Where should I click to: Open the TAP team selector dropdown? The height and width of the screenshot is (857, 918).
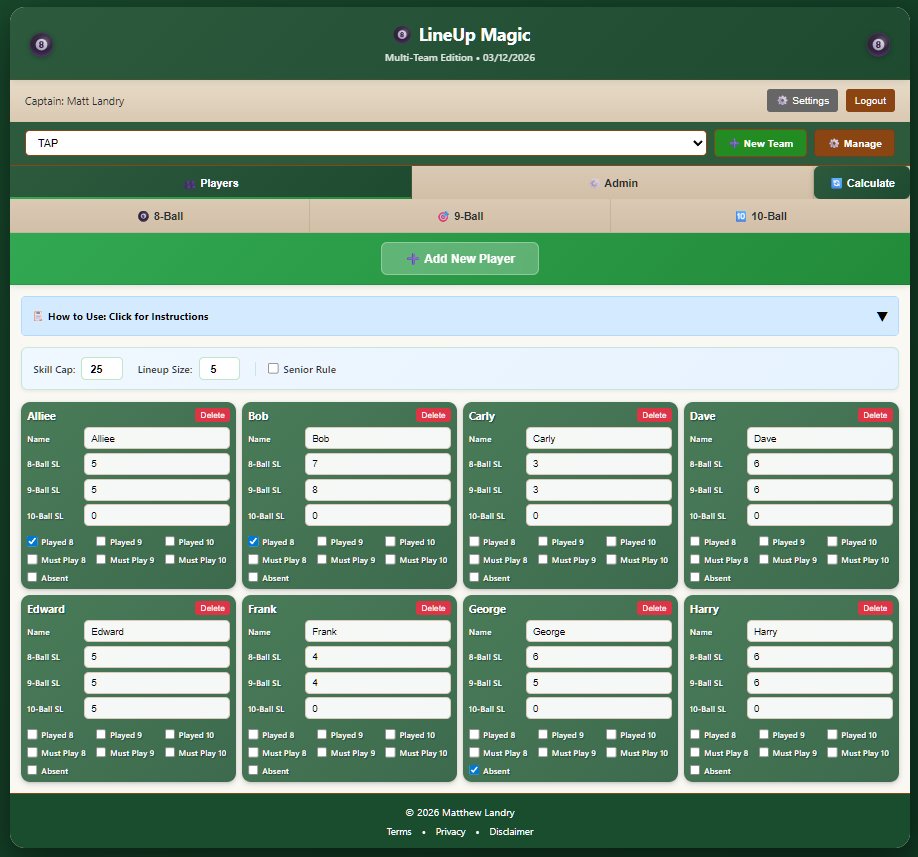(x=365, y=143)
